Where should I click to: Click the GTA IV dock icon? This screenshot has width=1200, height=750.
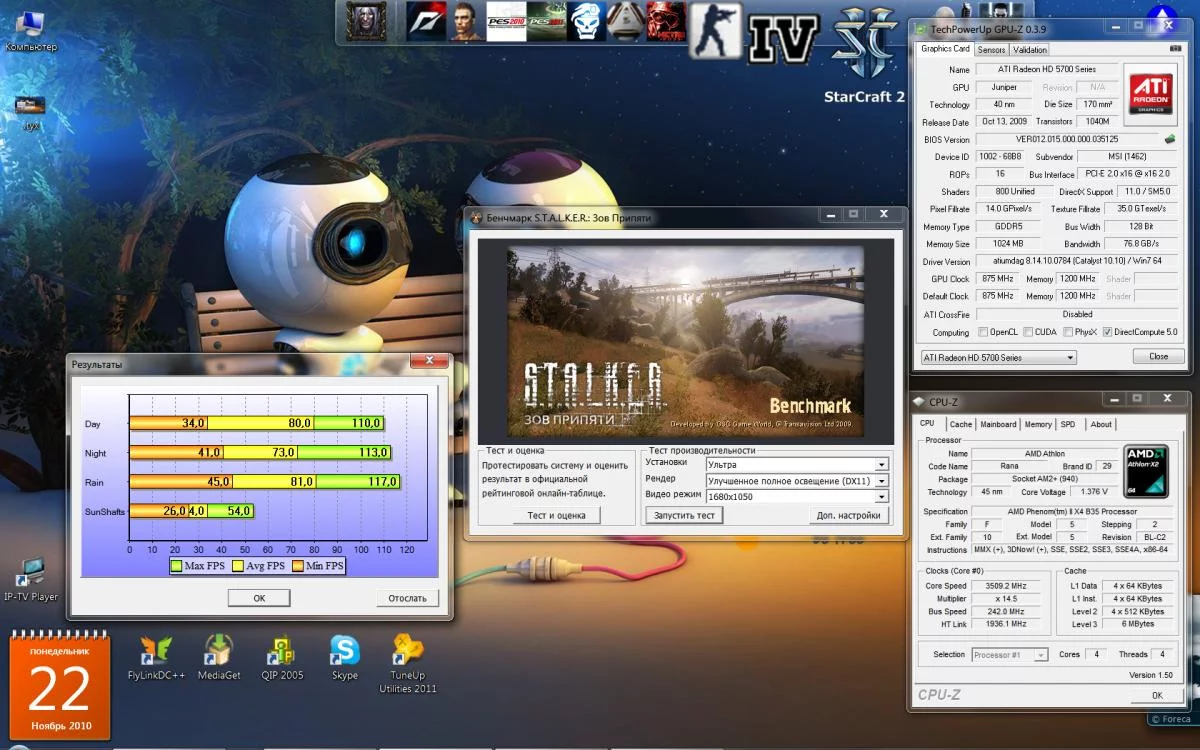783,39
